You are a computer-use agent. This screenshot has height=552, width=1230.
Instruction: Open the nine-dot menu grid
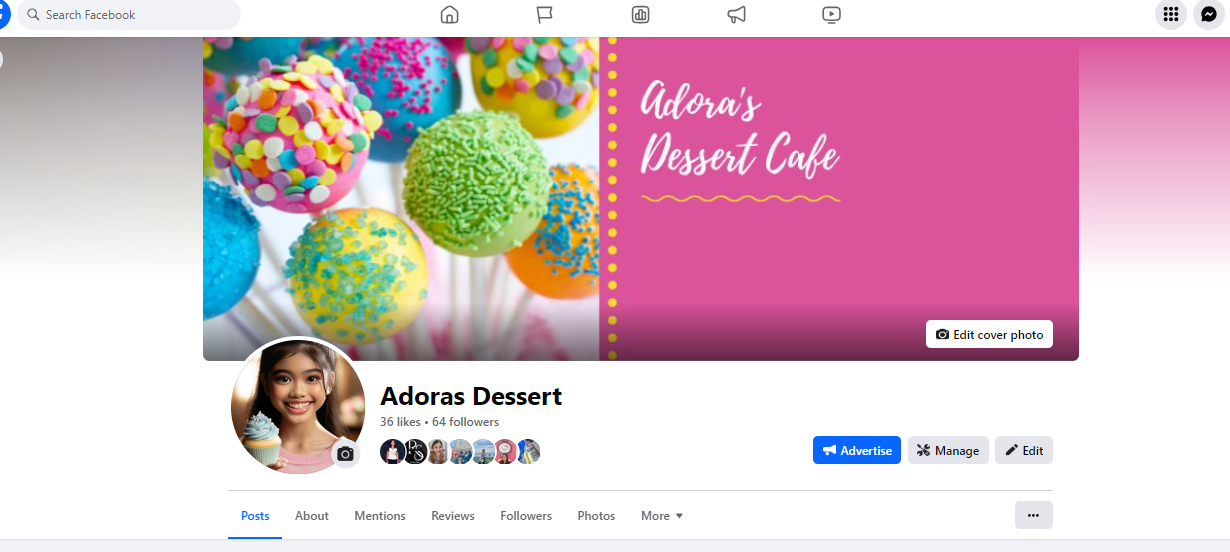[1171, 14]
